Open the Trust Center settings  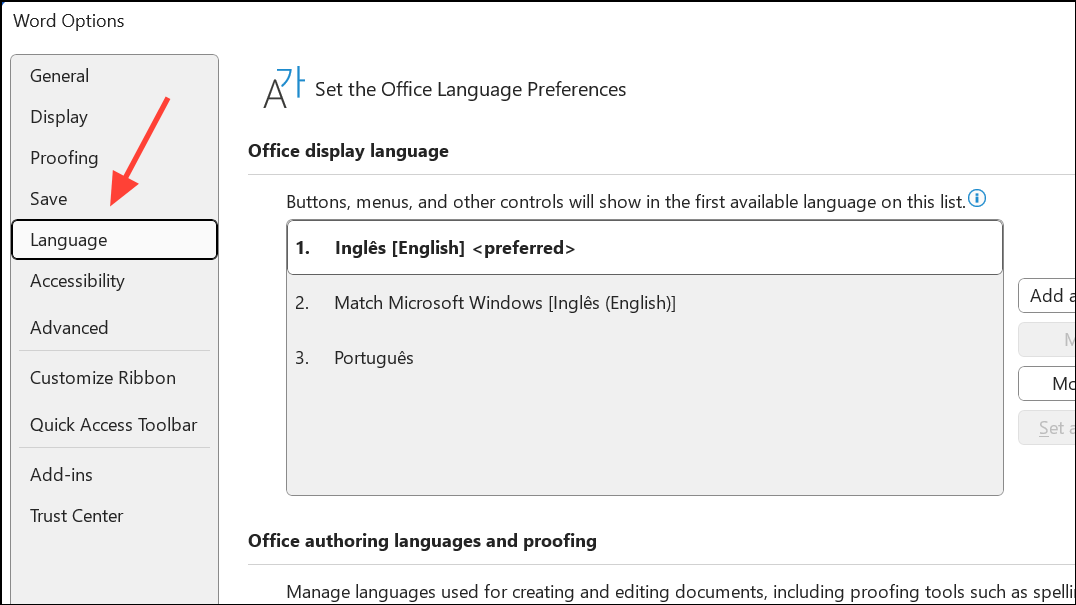click(x=76, y=515)
